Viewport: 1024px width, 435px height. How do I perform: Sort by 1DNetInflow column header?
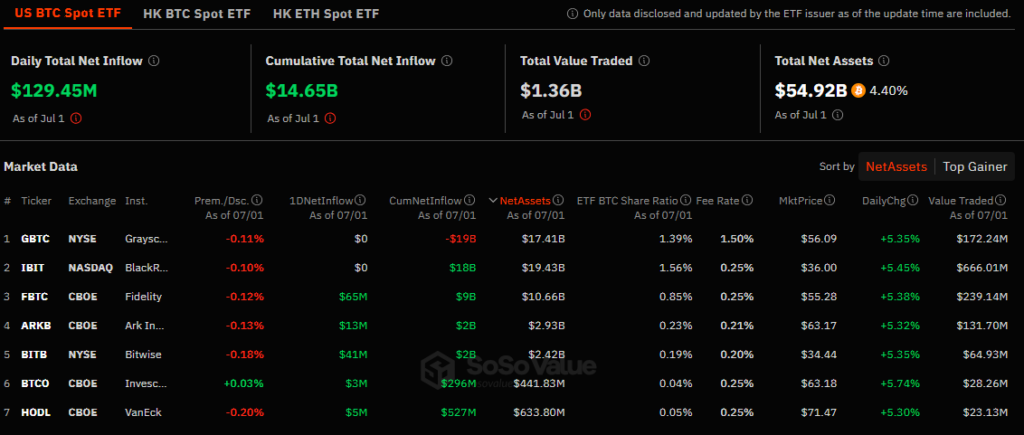tap(321, 201)
